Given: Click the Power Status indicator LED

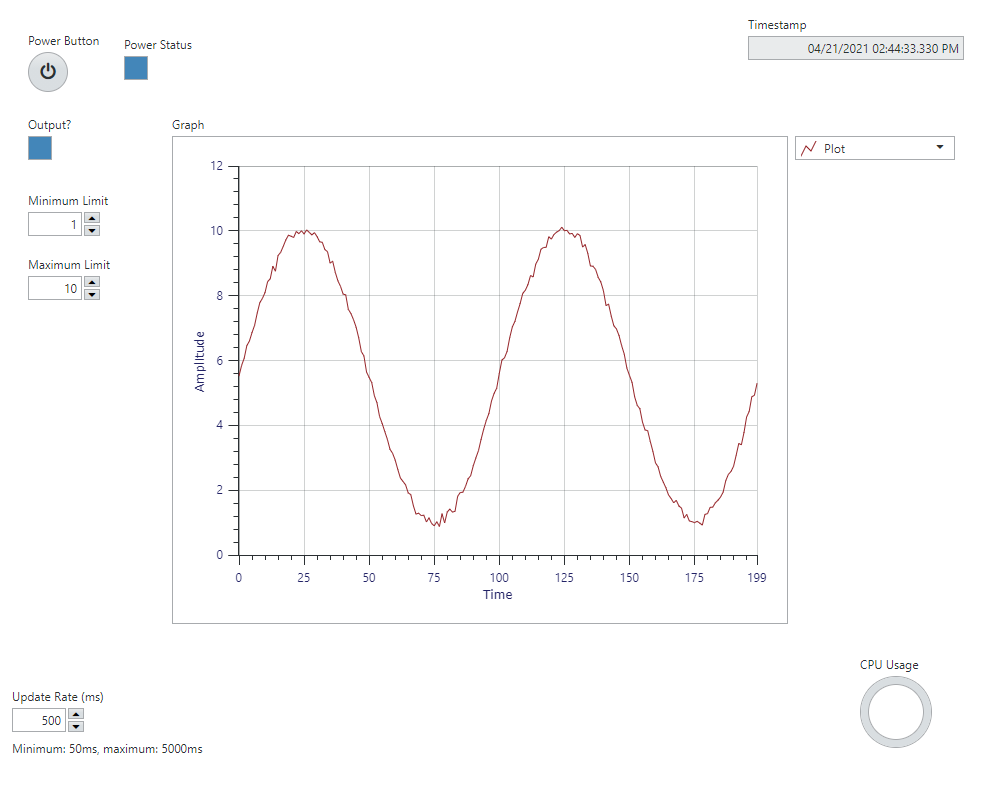Looking at the screenshot, I should (x=135, y=68).
